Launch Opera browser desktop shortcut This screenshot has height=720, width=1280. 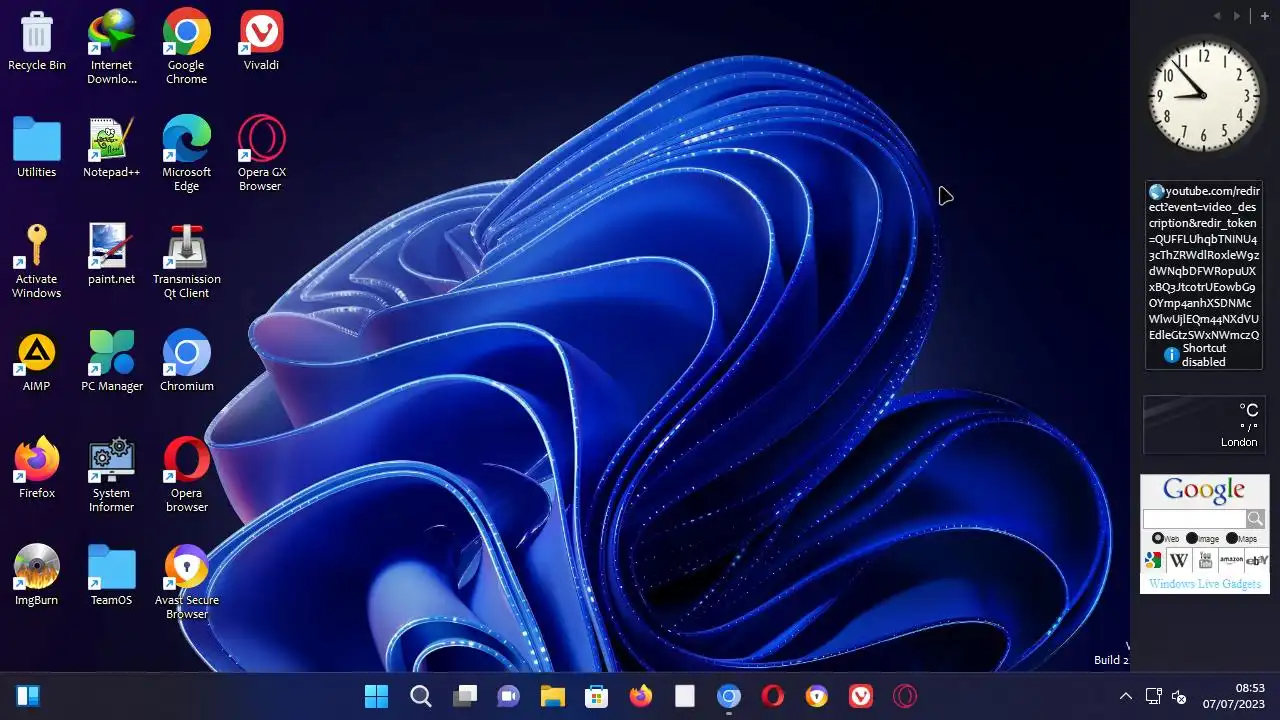[186, 475]
